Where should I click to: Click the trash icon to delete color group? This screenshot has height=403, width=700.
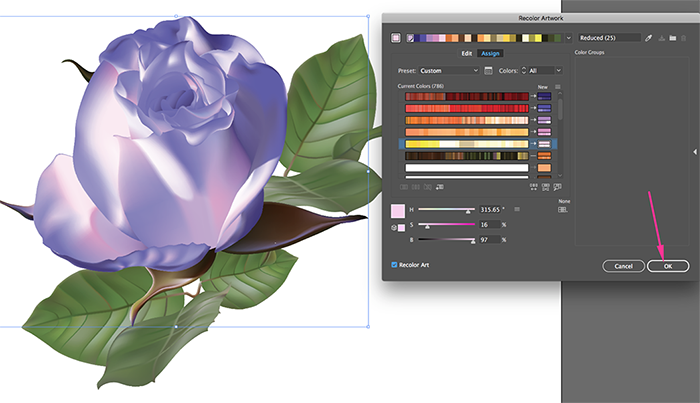pos(684,38)
